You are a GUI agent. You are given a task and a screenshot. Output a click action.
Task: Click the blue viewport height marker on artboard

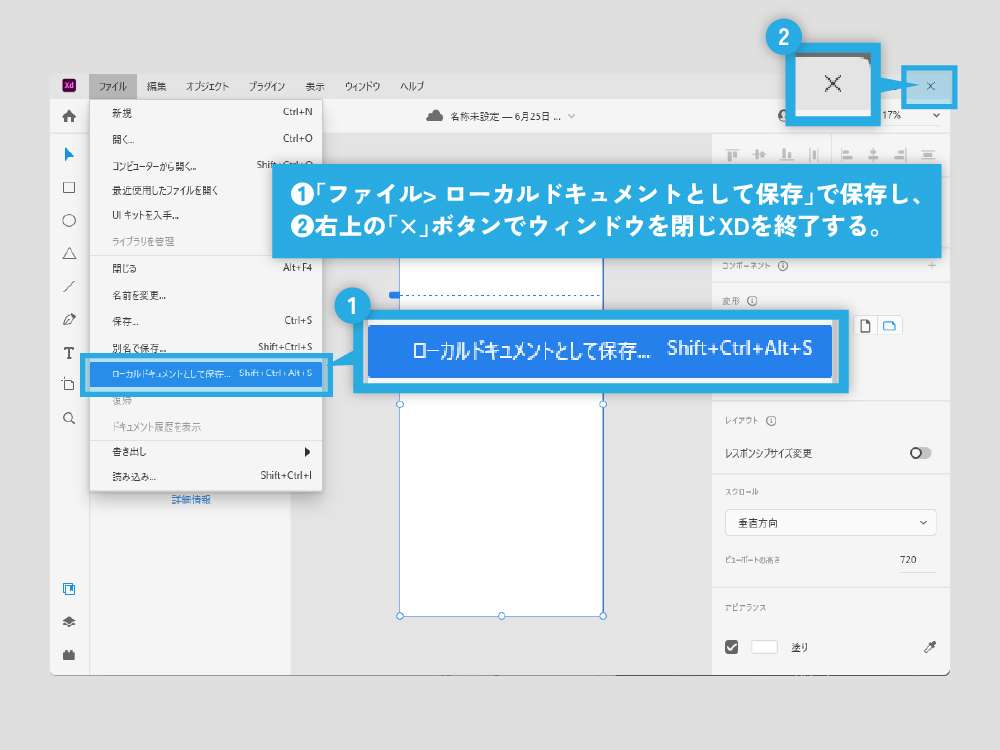395,295
